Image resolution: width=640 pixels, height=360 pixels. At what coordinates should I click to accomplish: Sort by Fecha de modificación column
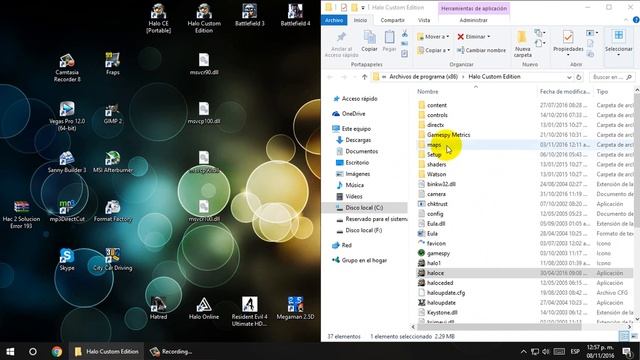[x=564, y=92]
